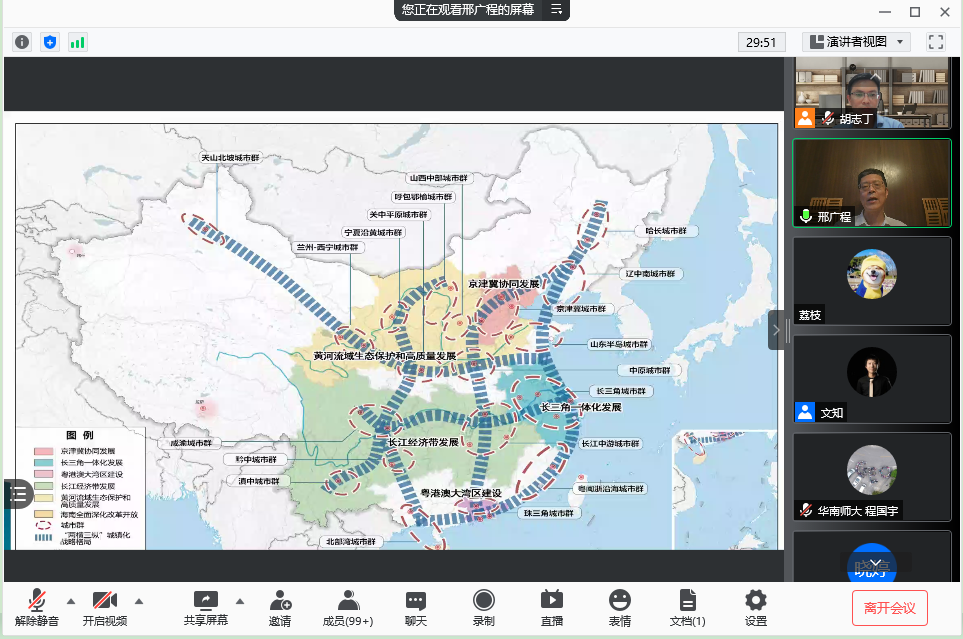Click the meeting info icon
This screenshot has height=639, width=963.
click(x=22, y=42)
